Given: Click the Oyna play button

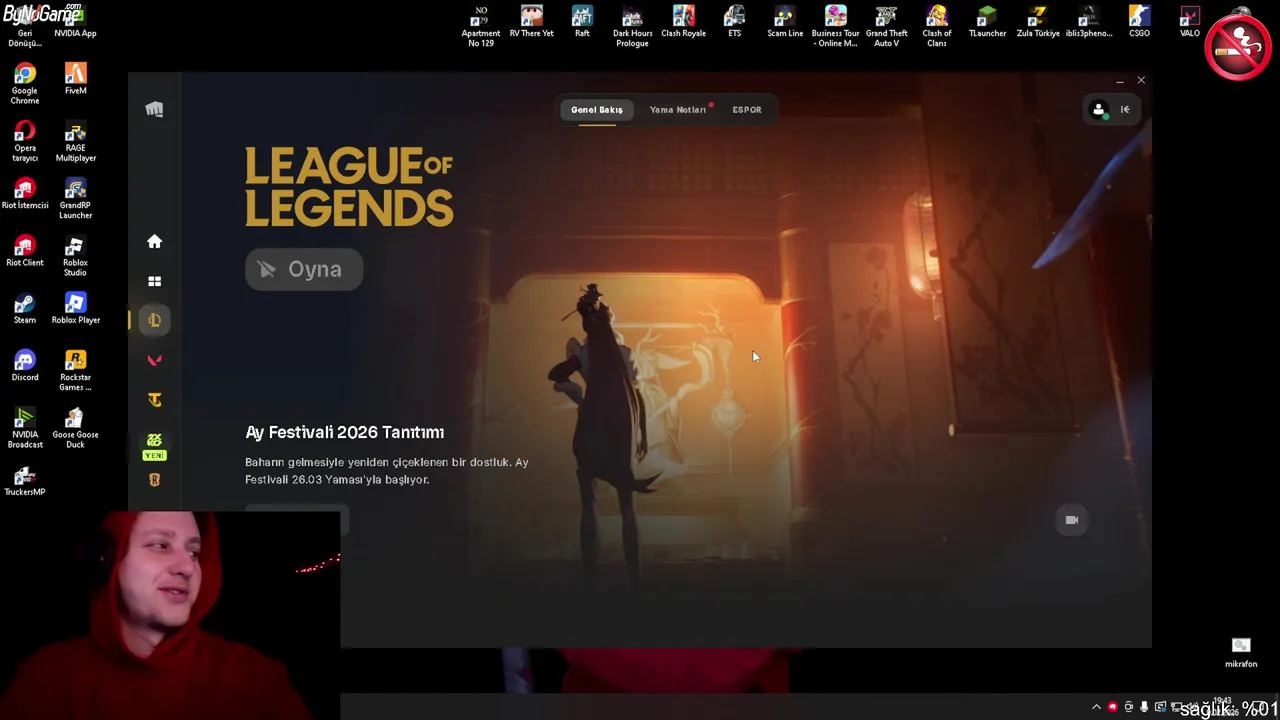Looking at the screenshot, I should point(304,269).
